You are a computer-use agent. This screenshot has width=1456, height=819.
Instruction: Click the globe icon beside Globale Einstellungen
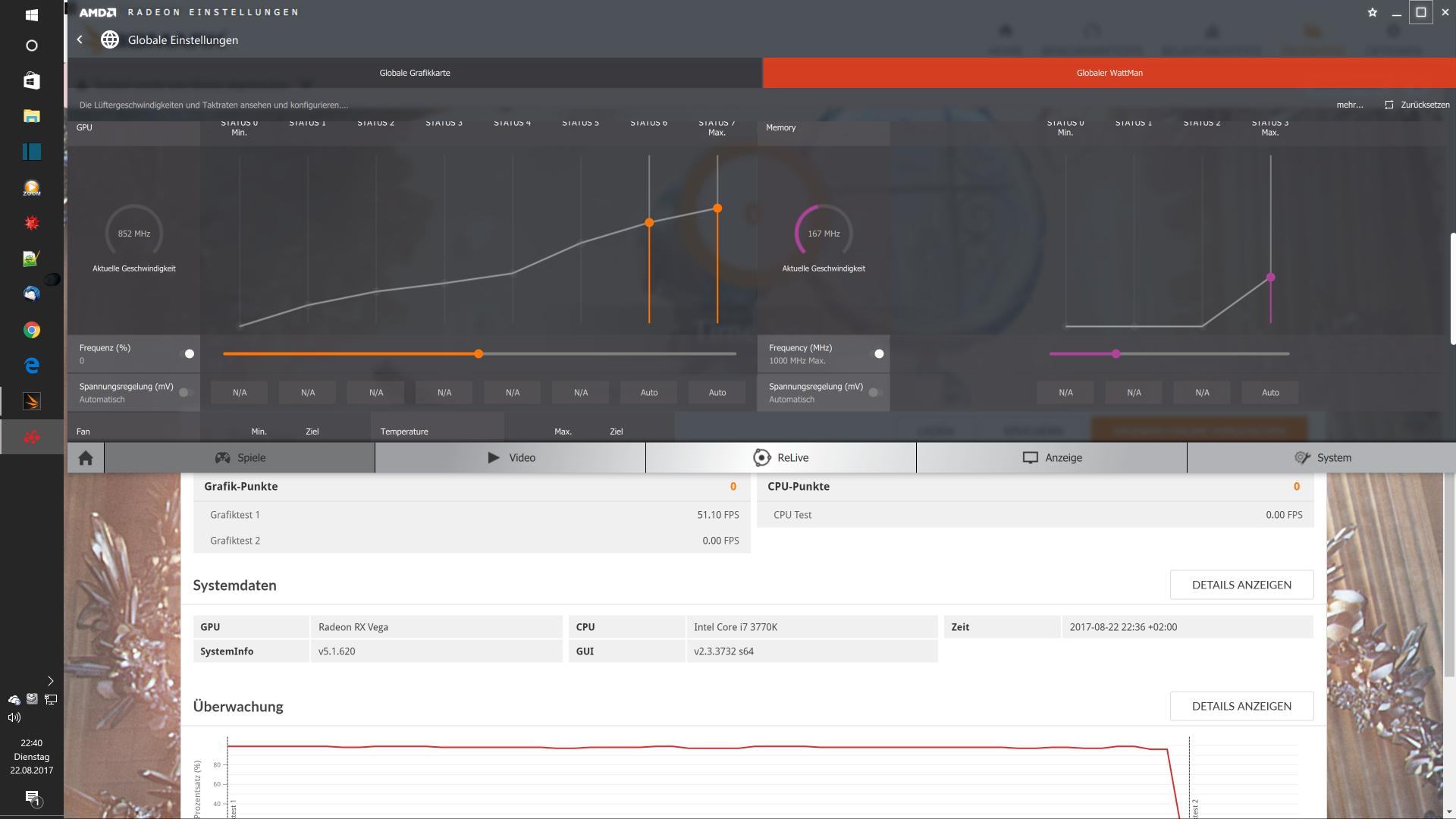pos(110,39)
